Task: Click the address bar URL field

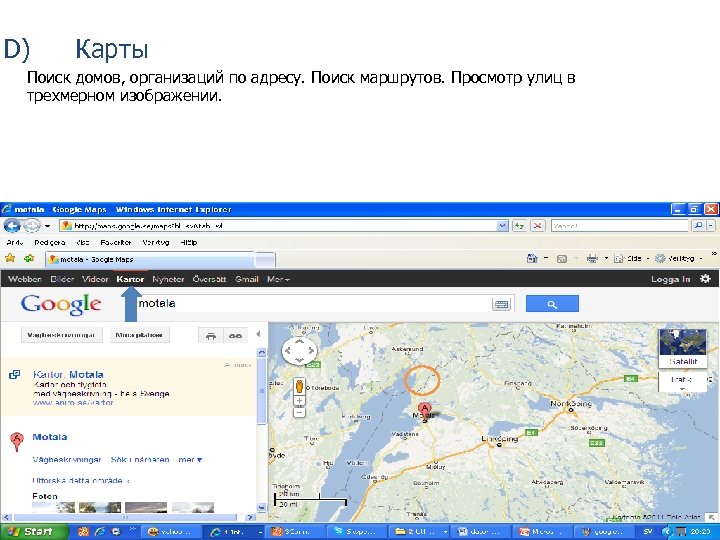Action: (x=278, y=226)
